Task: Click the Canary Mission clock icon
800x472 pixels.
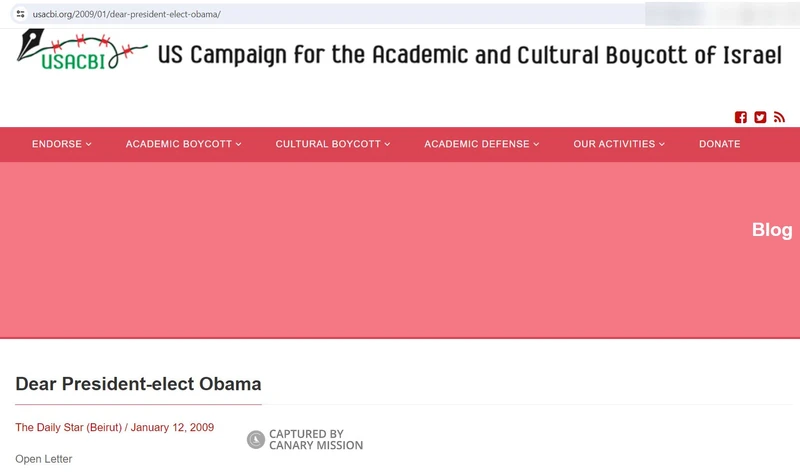Action: [x=256, y=439]
